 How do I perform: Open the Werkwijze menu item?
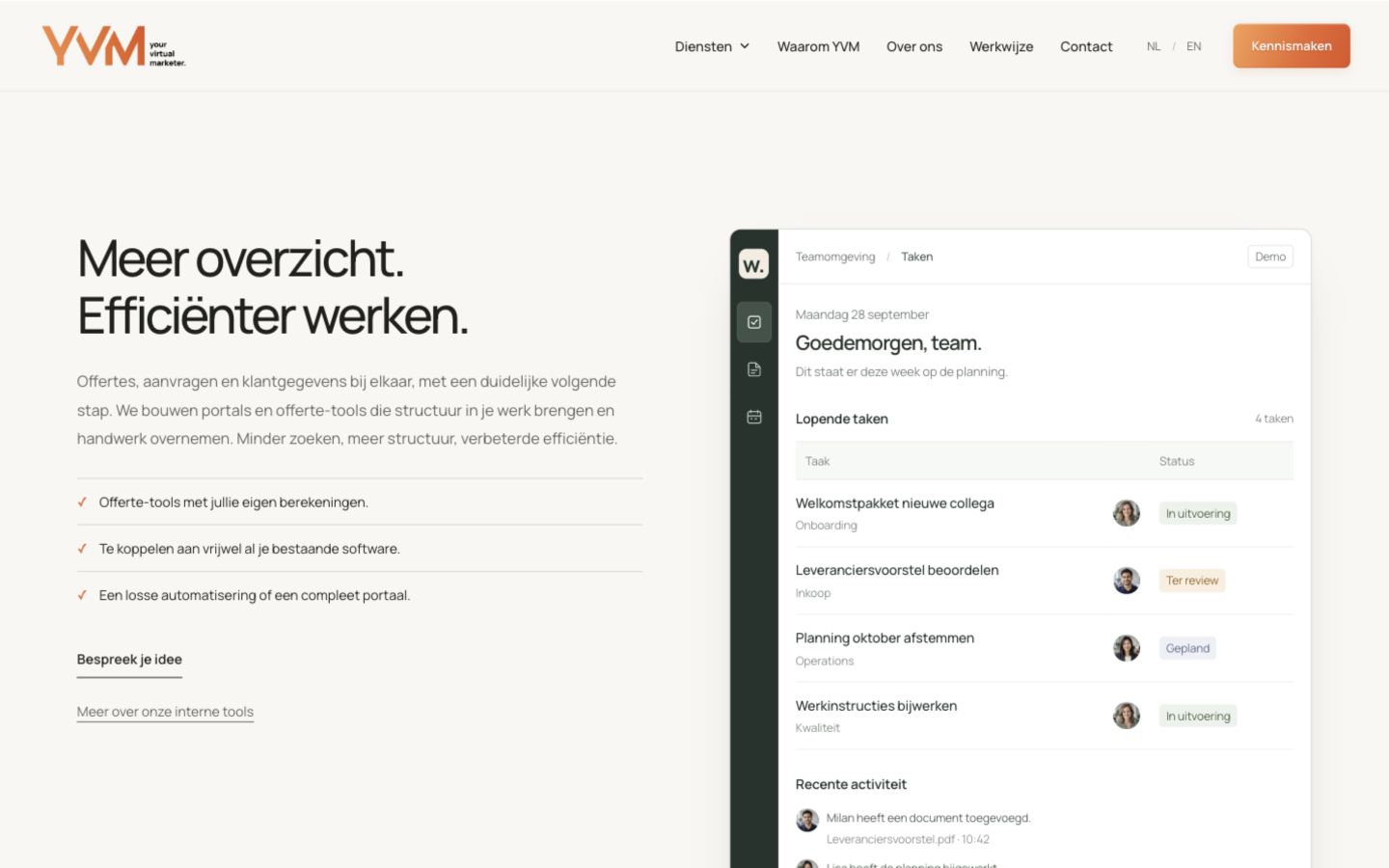(x=1001, y=46)
